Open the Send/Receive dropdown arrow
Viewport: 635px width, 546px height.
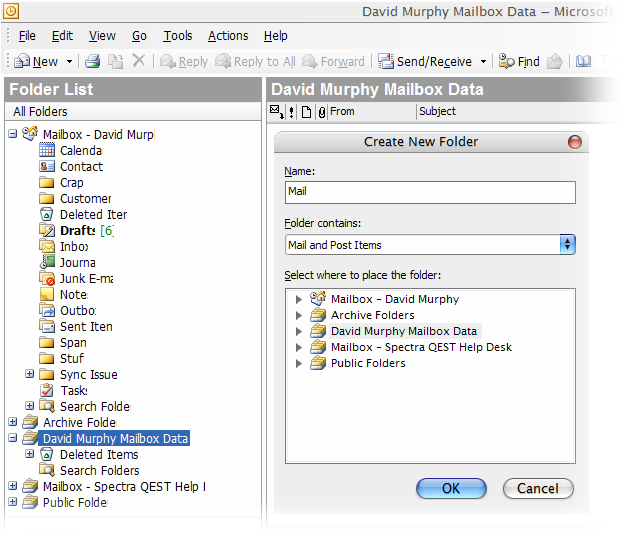coord(483,62)
